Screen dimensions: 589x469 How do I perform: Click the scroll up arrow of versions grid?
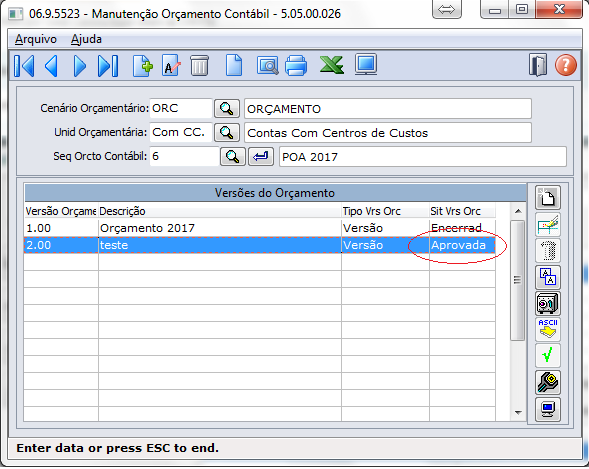518,211
